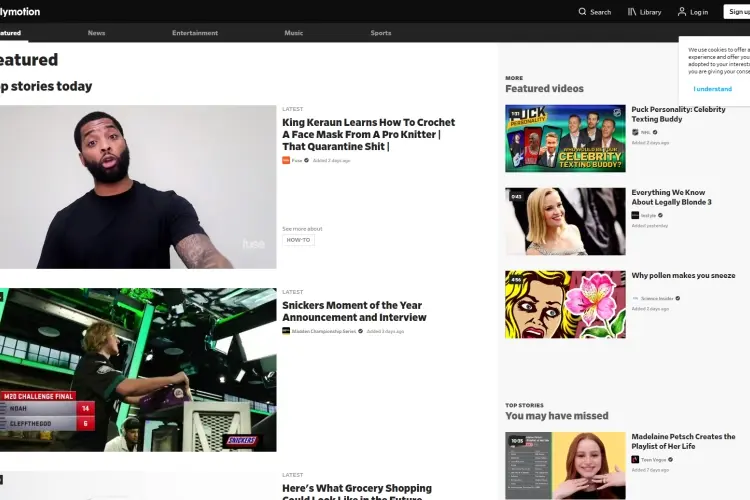
Task: Click the HOW-TO topic tag
Action: tap(298, 240)
